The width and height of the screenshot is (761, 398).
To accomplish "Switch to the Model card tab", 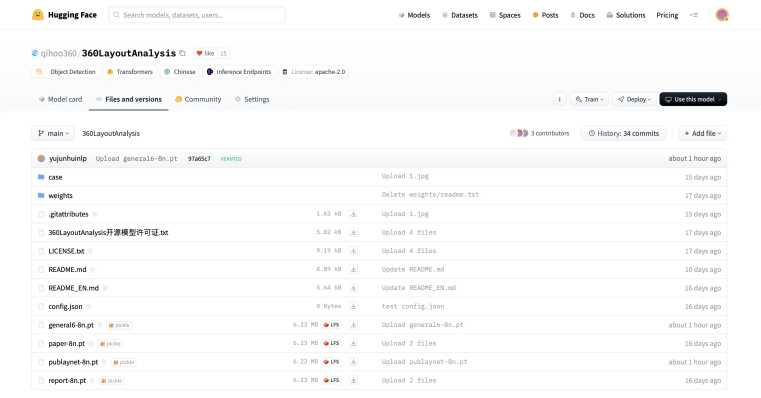I will point(60,99).
